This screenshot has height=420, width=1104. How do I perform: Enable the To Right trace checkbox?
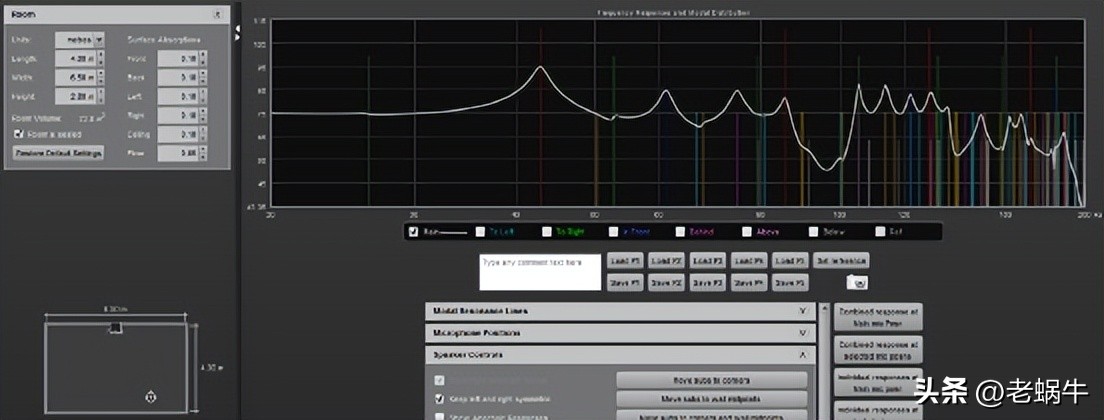click(x=547, y=232)
